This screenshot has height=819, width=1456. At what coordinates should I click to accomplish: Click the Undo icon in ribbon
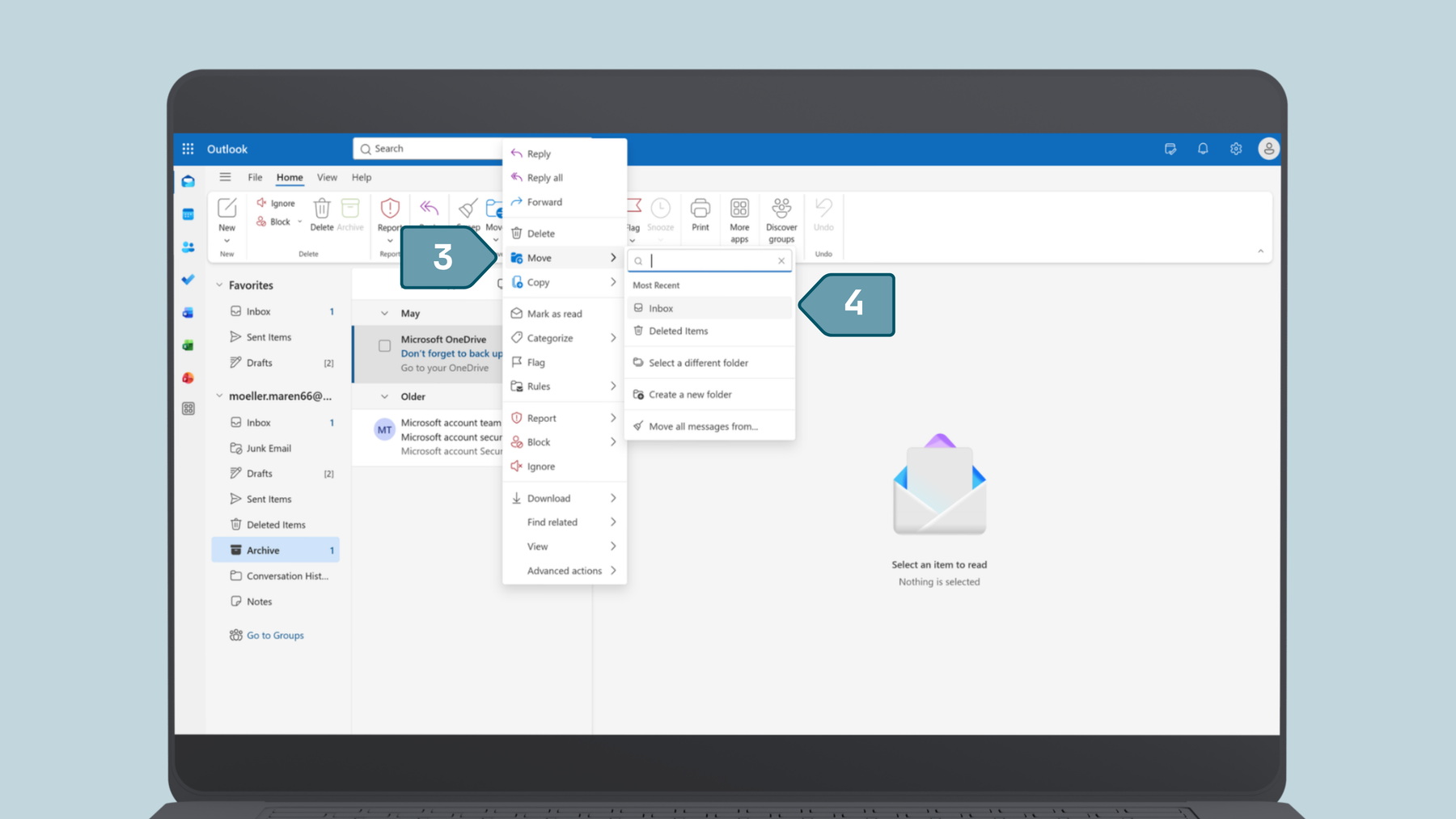pos(823,208)
